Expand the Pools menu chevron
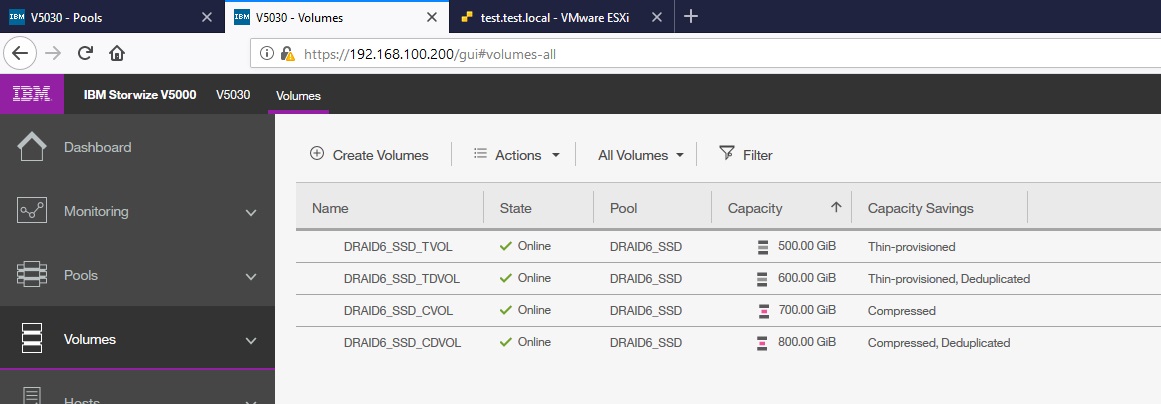1161x404 pixels. (x=251, y=276)
